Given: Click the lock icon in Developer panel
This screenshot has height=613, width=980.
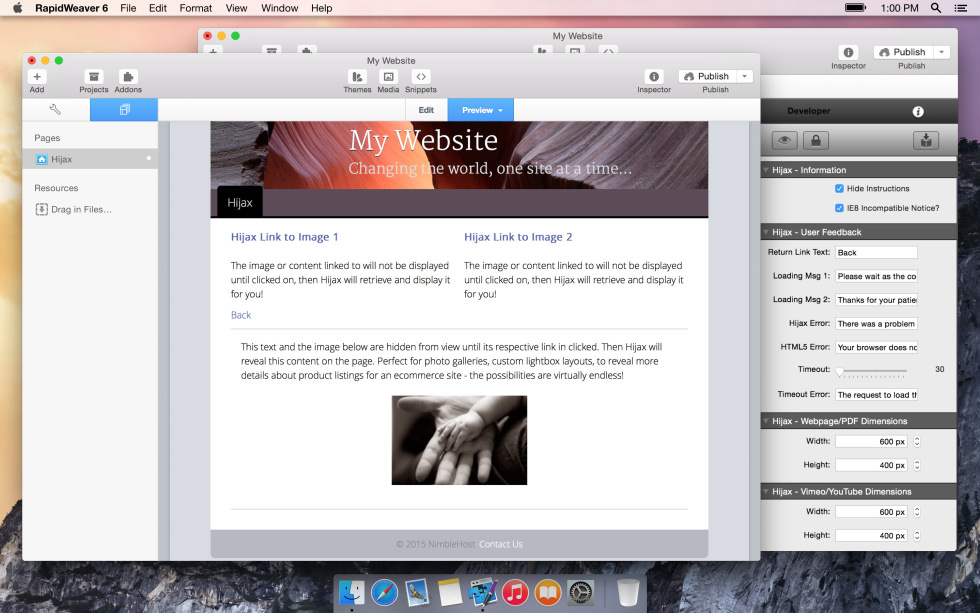Looking at the screenshot, I should click(x=816, y=141).
